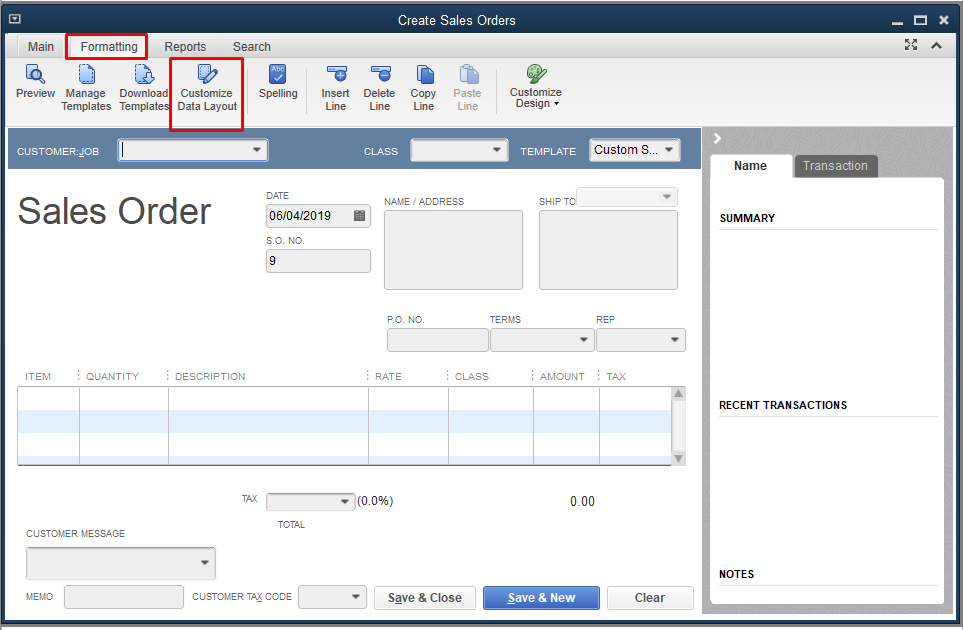
Task: Open the Terms dropdown
Action: click(583, 340)
